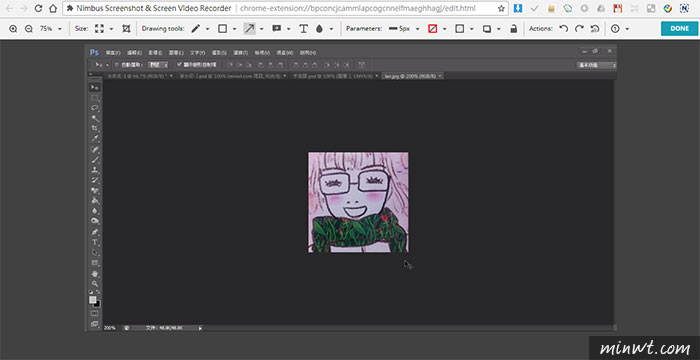700x360 pixels.
Task: Go to Chrome home page
Action: (53, 8)
